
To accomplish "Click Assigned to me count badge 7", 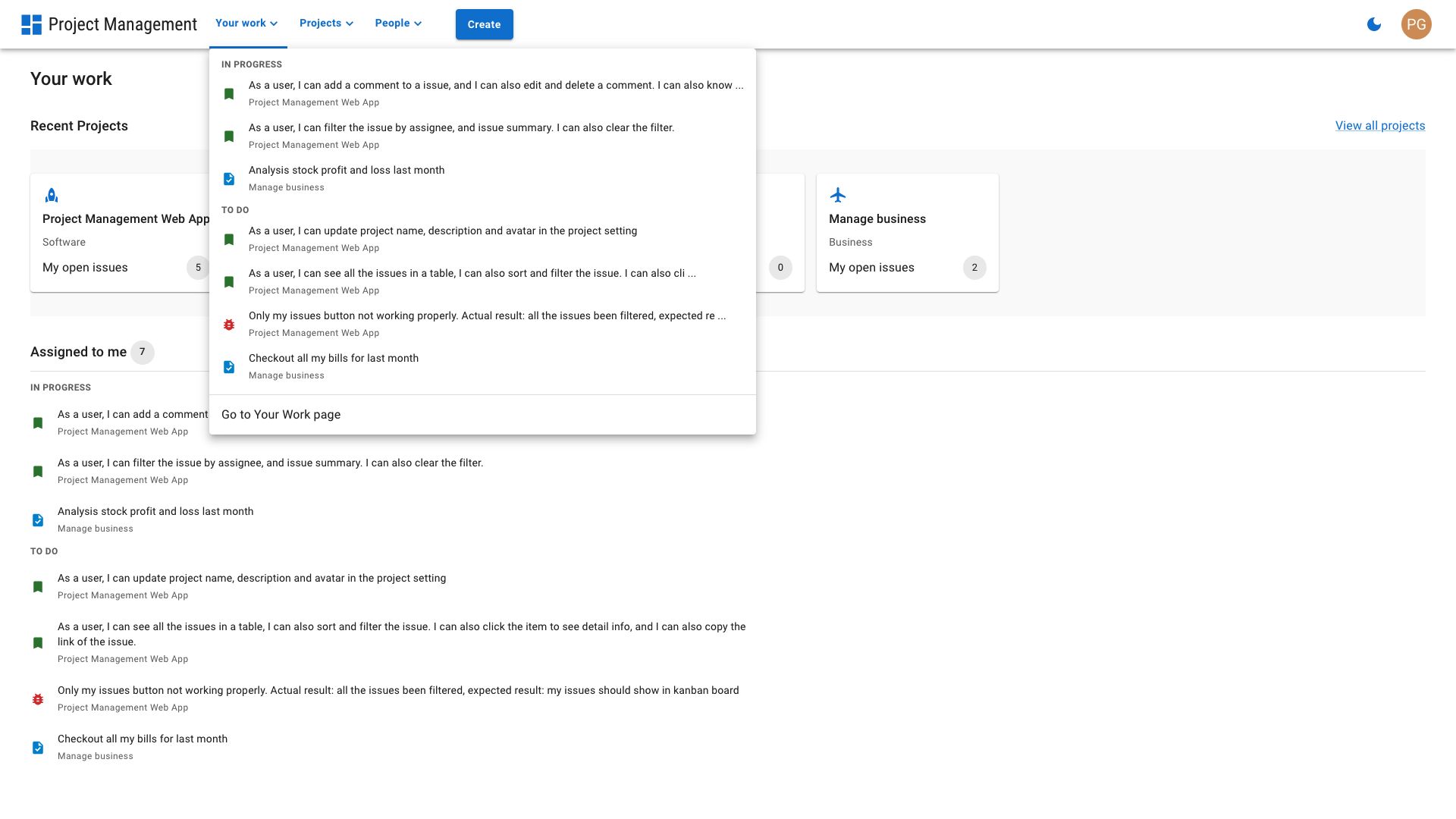I will click(143, 353).
